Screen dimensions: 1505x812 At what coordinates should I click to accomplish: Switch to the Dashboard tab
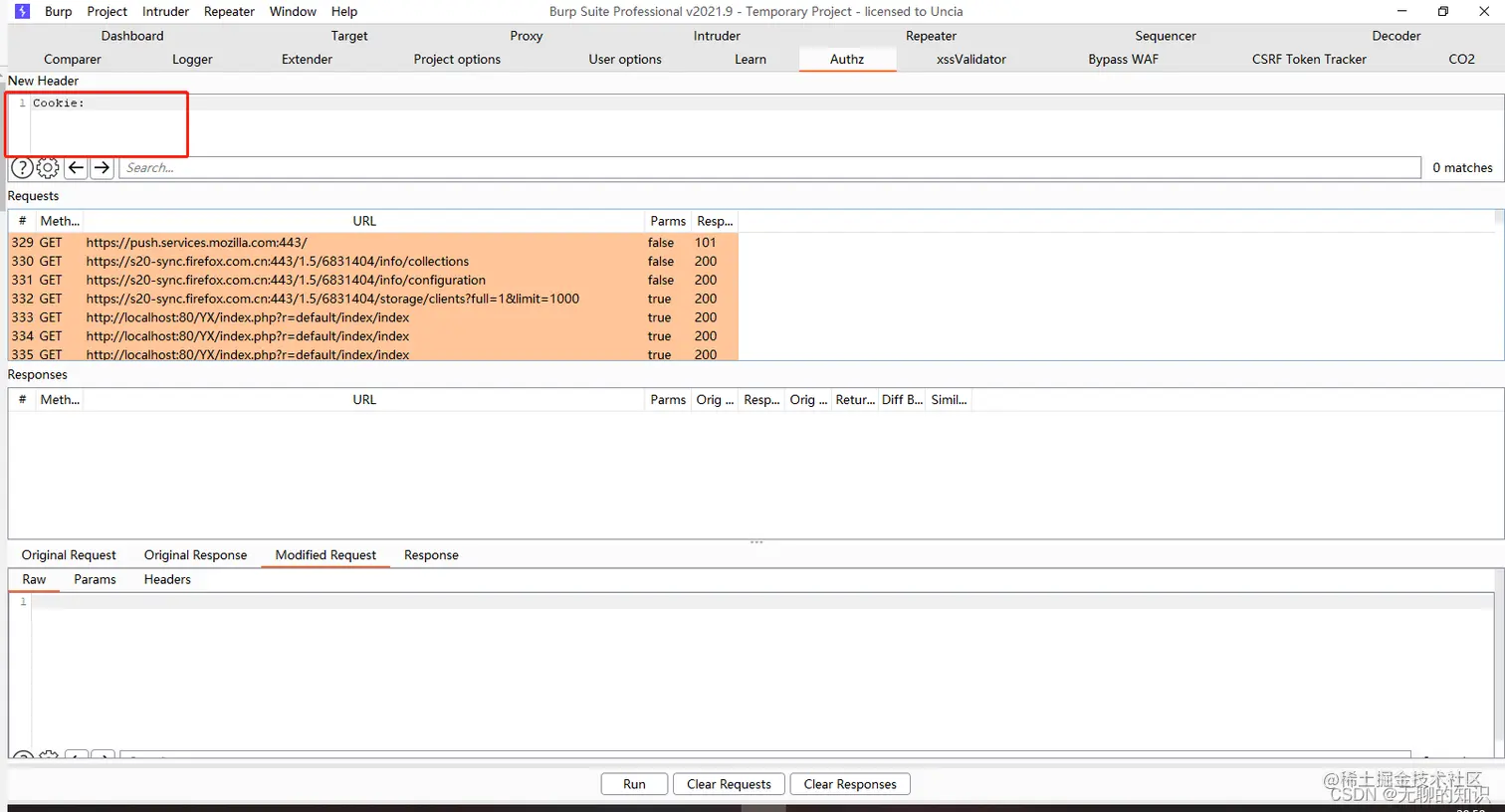click(132, 35)
